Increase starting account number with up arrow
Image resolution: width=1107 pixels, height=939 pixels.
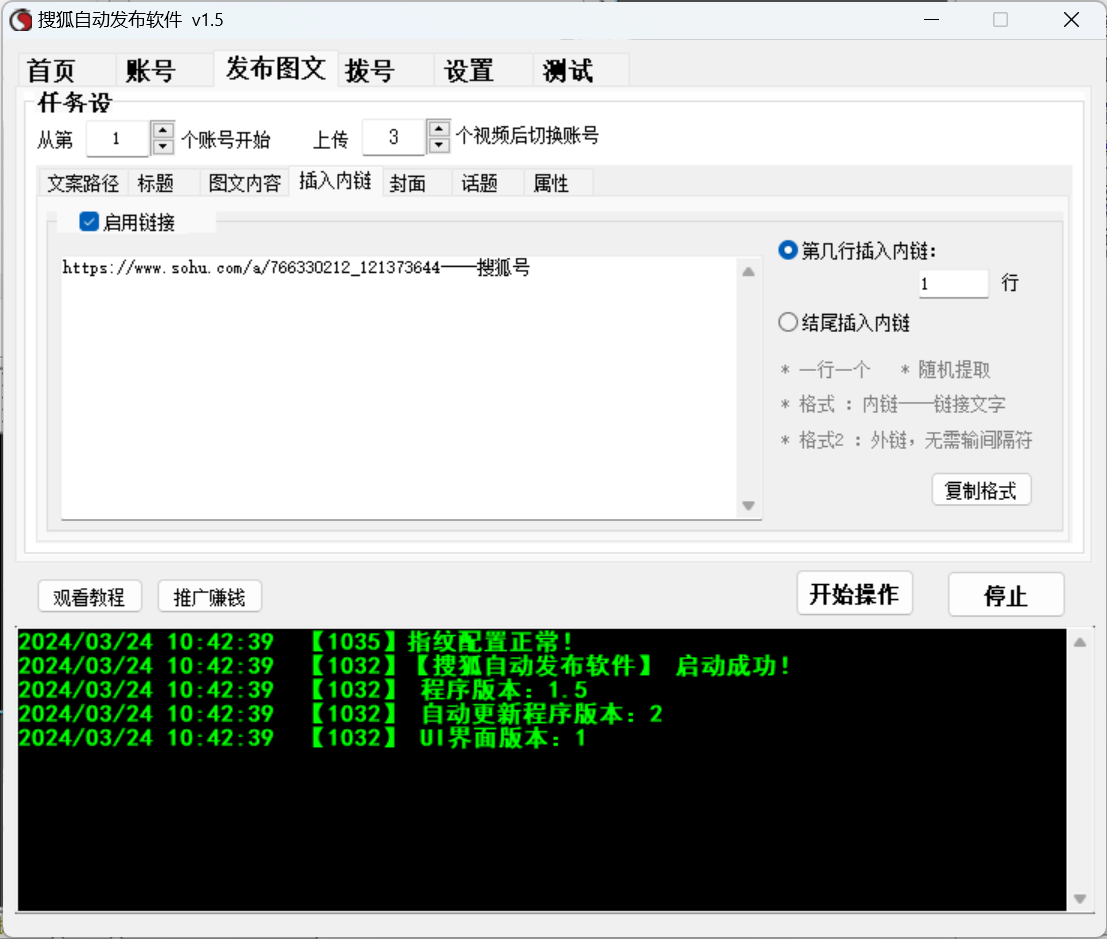click(163, 130)
